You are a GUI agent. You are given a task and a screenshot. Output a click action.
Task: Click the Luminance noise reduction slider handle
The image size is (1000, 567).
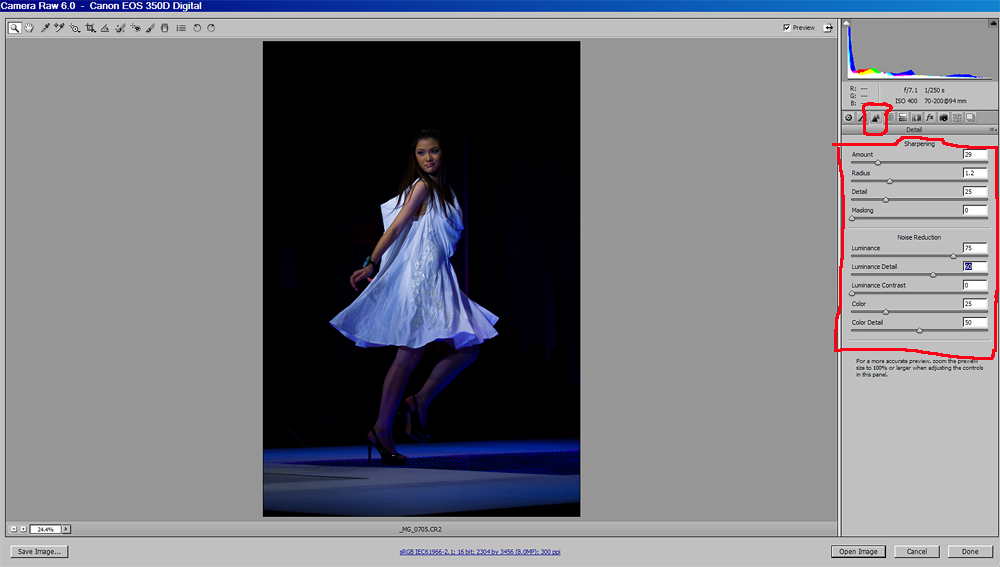(953, 256)
